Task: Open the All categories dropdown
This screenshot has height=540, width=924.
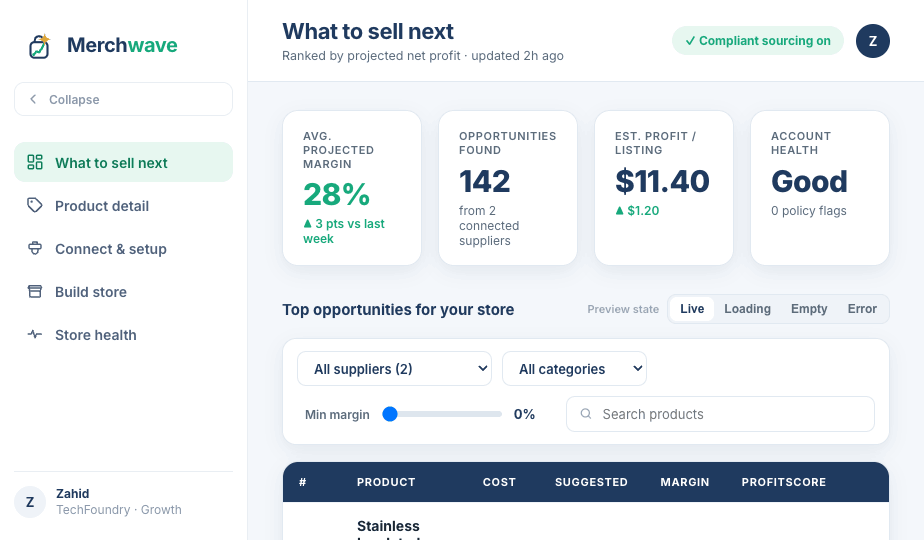Action: click(574, 369)
